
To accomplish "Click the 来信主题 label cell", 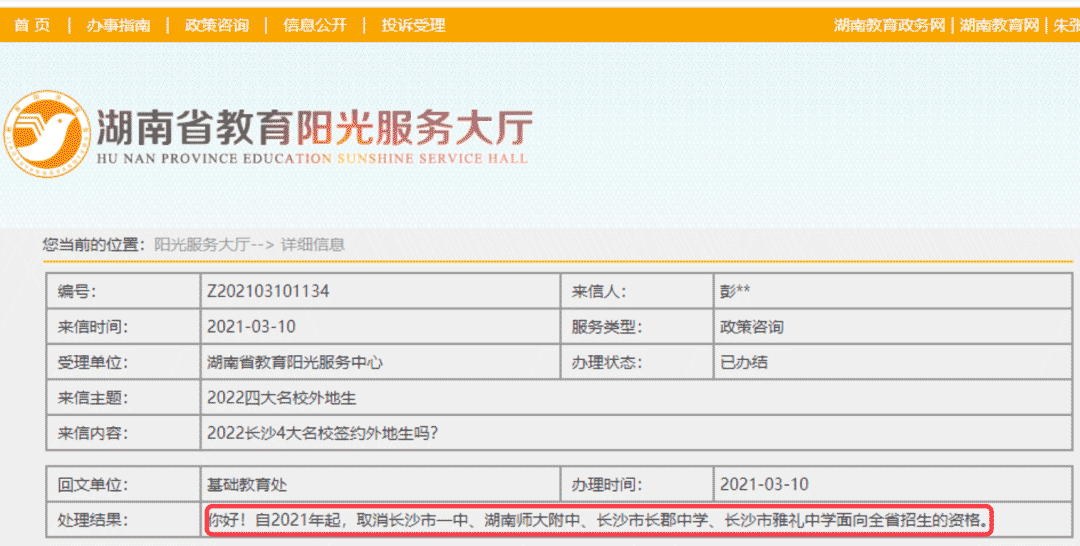I will click(x=124, y=397).
